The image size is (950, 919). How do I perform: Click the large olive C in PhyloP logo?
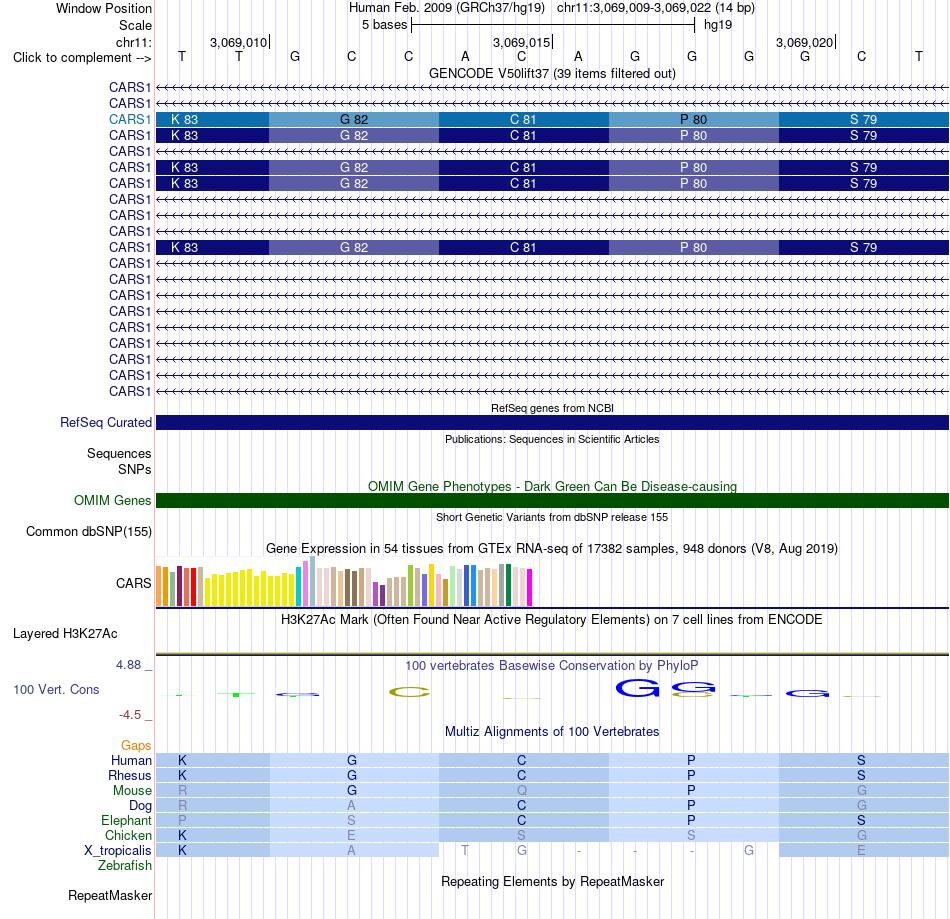(410, 692)
